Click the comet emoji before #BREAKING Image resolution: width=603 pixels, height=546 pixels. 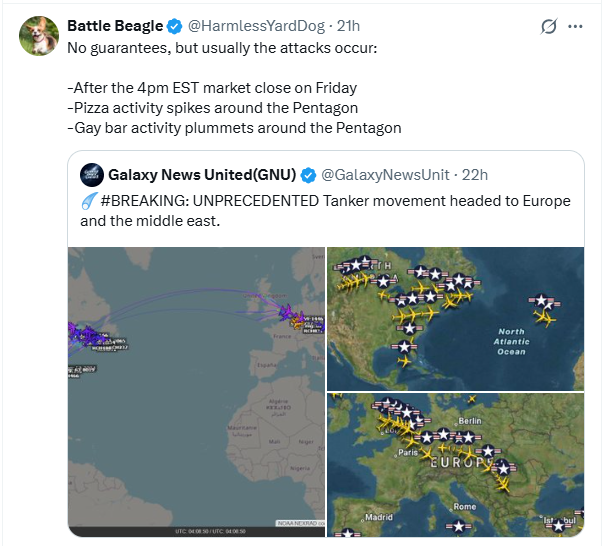point(87,201)
